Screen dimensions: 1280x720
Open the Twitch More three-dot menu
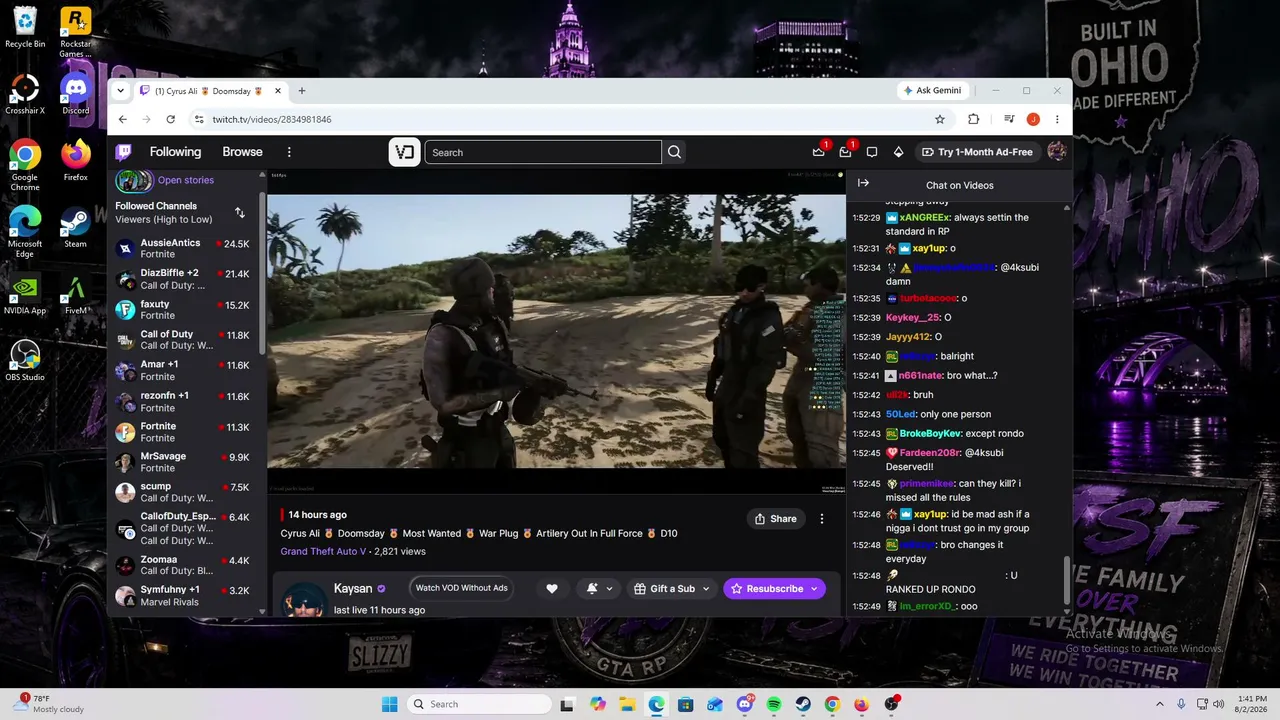[289, 152]
